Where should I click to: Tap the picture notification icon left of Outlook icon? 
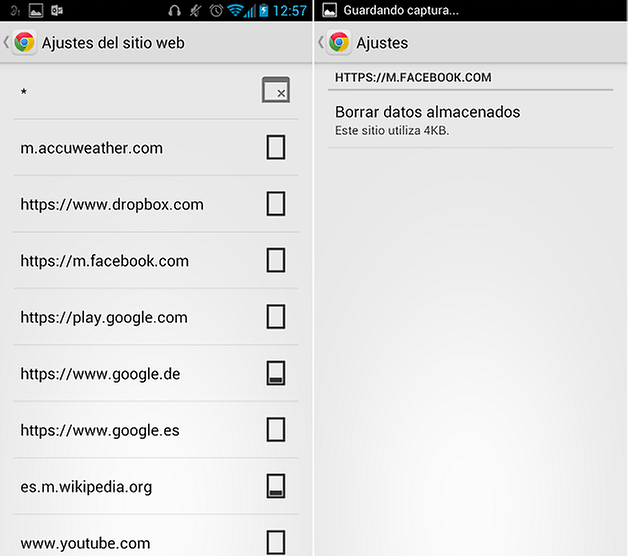[x=36, y=10]
